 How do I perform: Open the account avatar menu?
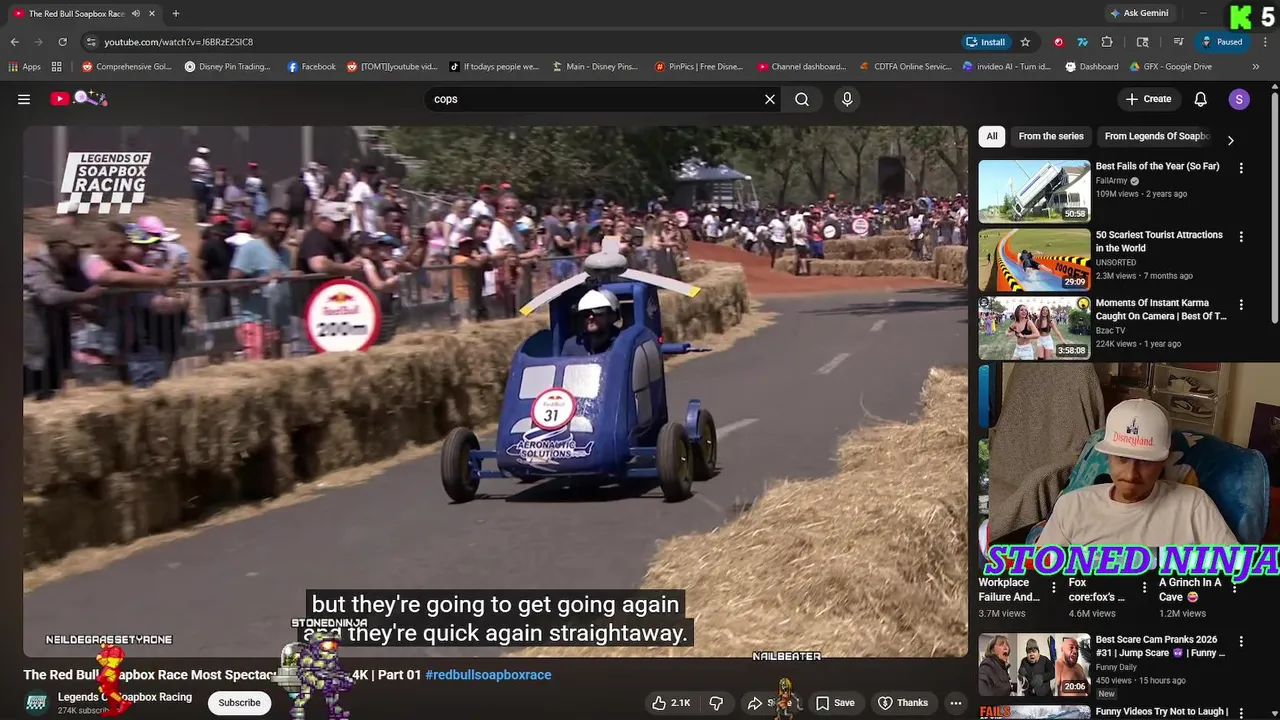pyautogui.click(x=1239, y=99)
